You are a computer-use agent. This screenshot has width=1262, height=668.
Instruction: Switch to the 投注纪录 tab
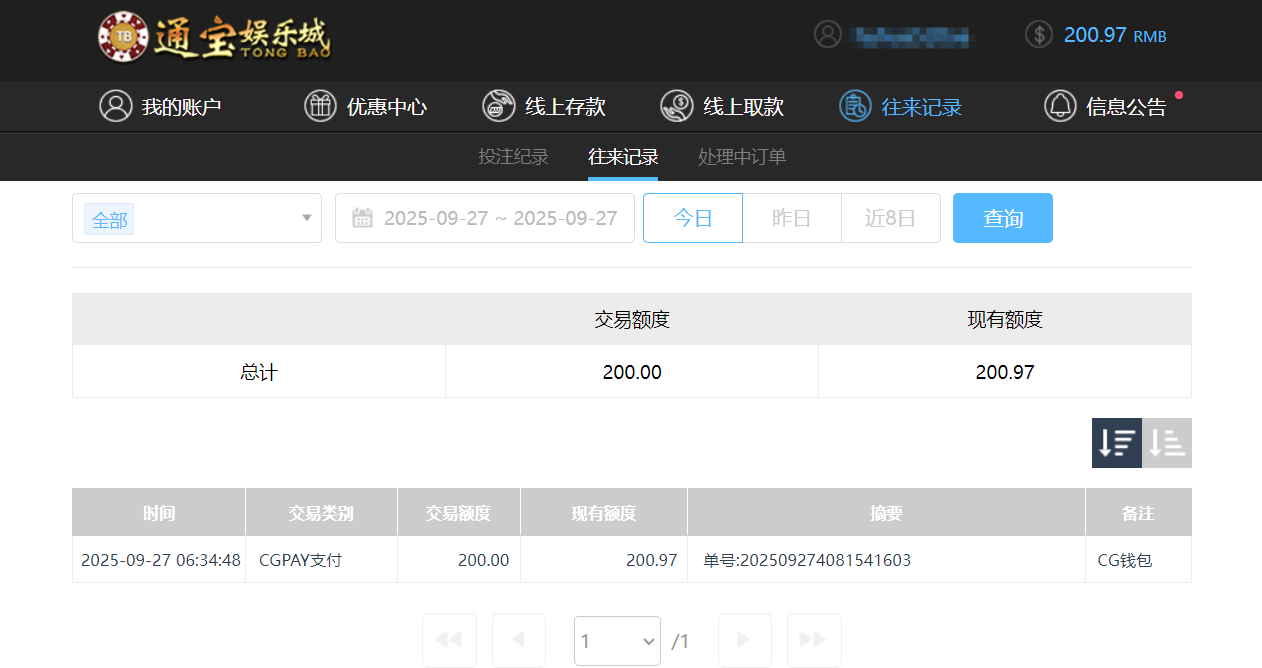(x=513, y=157)
